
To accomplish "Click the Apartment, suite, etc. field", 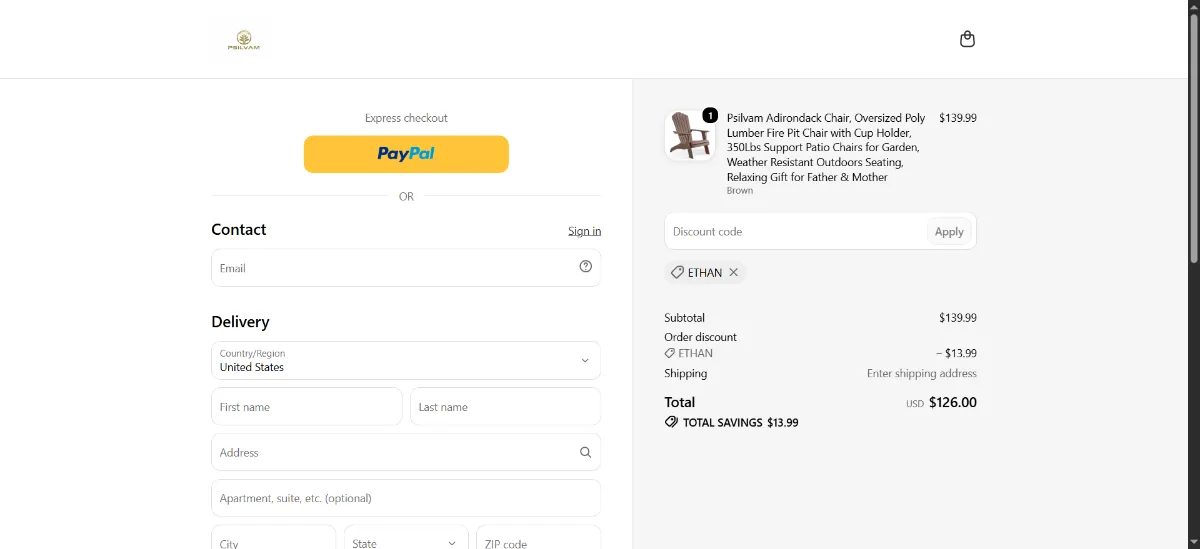I will click(x=406, y=498).
